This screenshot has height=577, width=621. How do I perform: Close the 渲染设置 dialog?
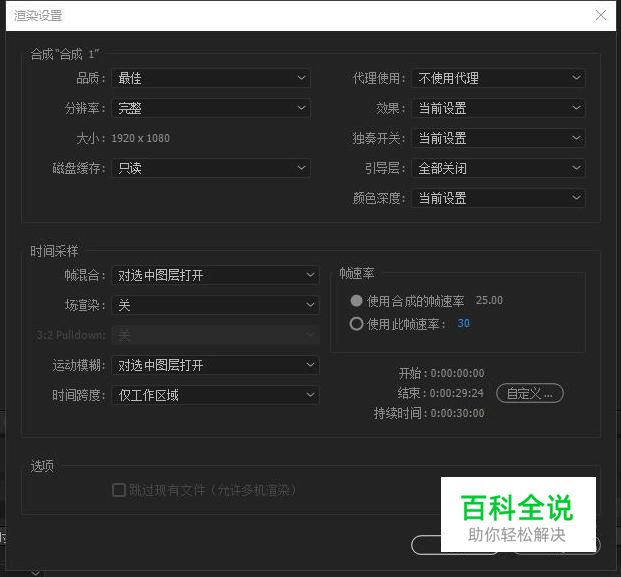click(x=601, y=15)
